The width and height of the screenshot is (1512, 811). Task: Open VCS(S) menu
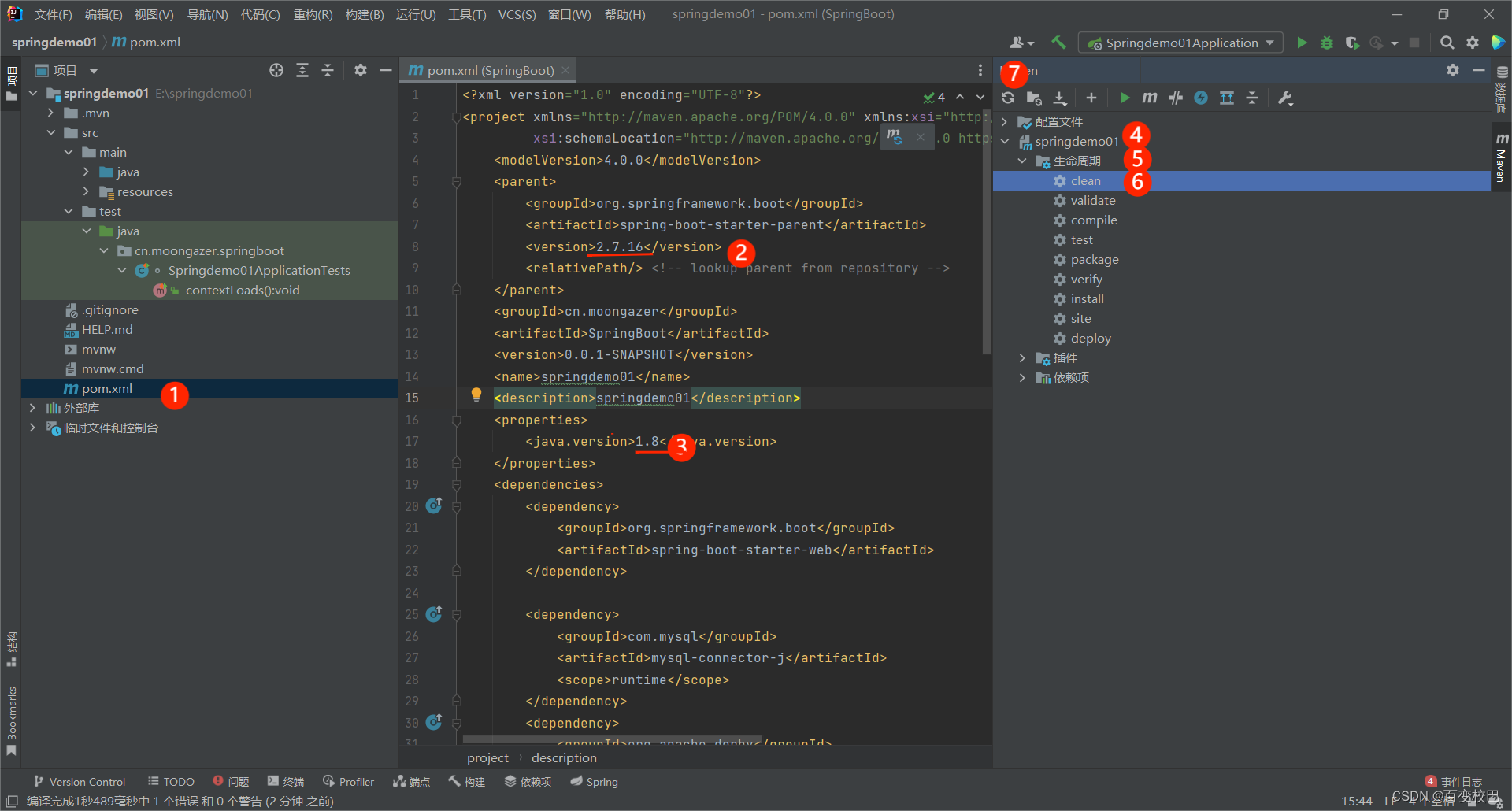tap(517, 14)
